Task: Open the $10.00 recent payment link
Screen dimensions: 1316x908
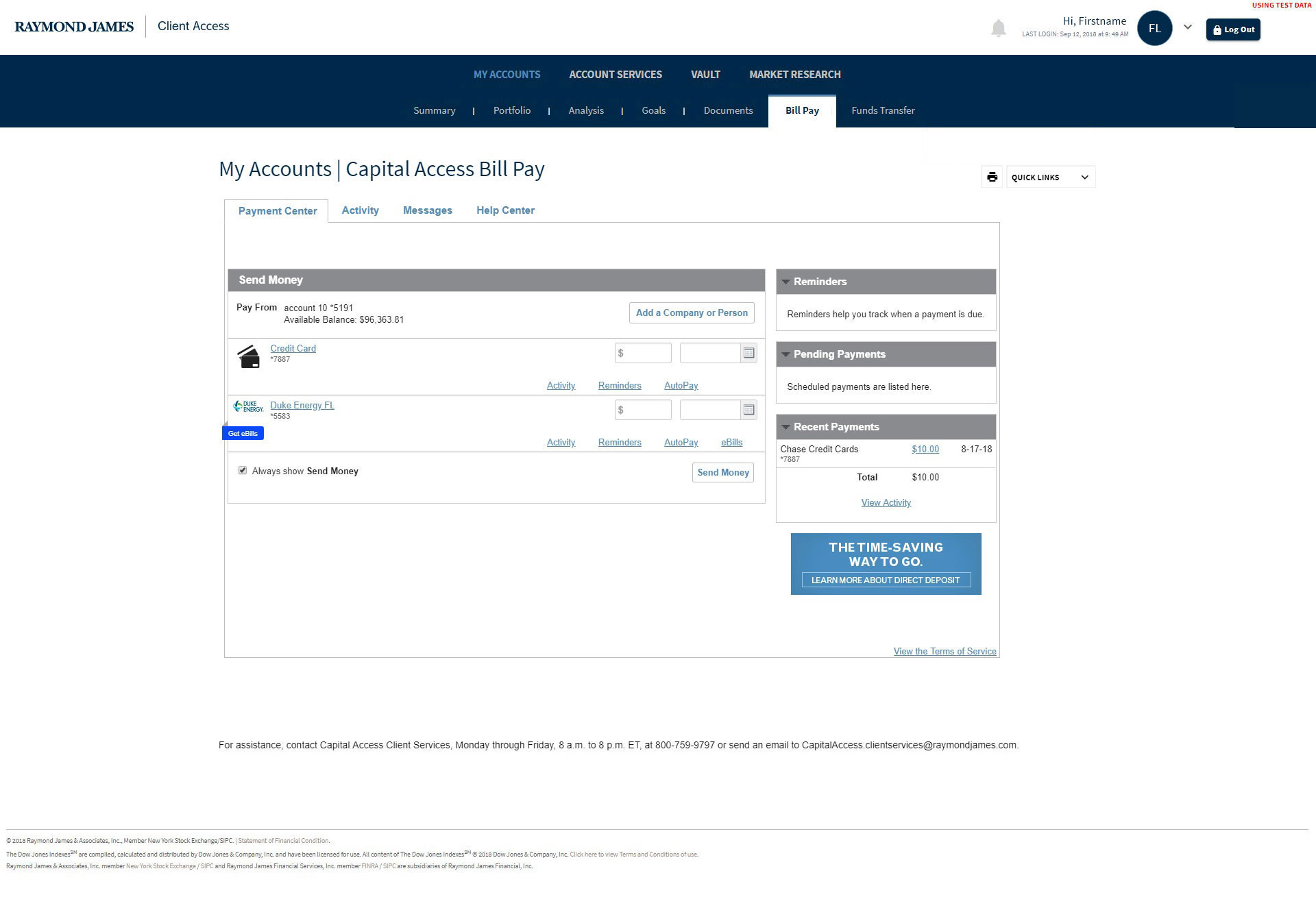Action: (925, 450)
